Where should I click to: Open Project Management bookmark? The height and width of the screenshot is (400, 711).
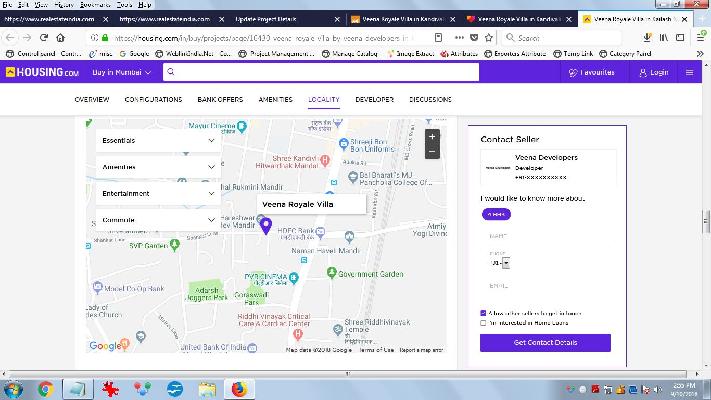pyautogui.click(x=276, y=54)
